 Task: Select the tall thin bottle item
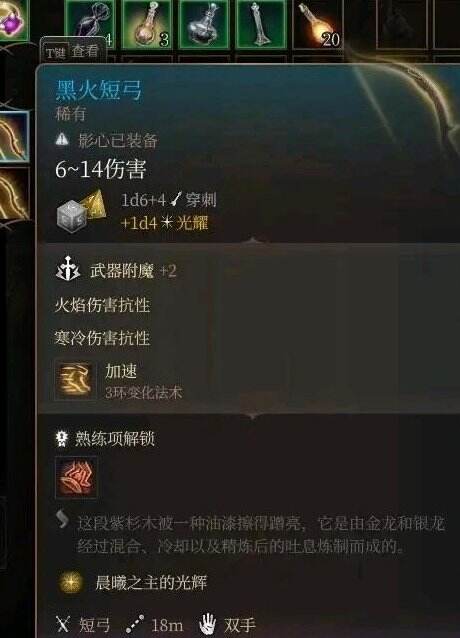(x=261, y=24)
